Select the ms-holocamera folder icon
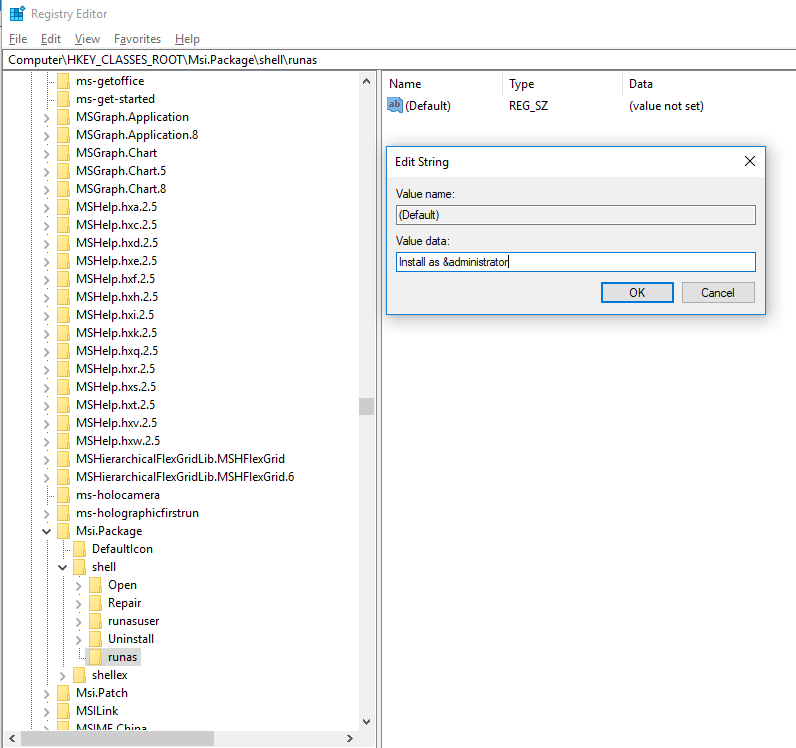796x748 pixels. click(x=64, y=495)
